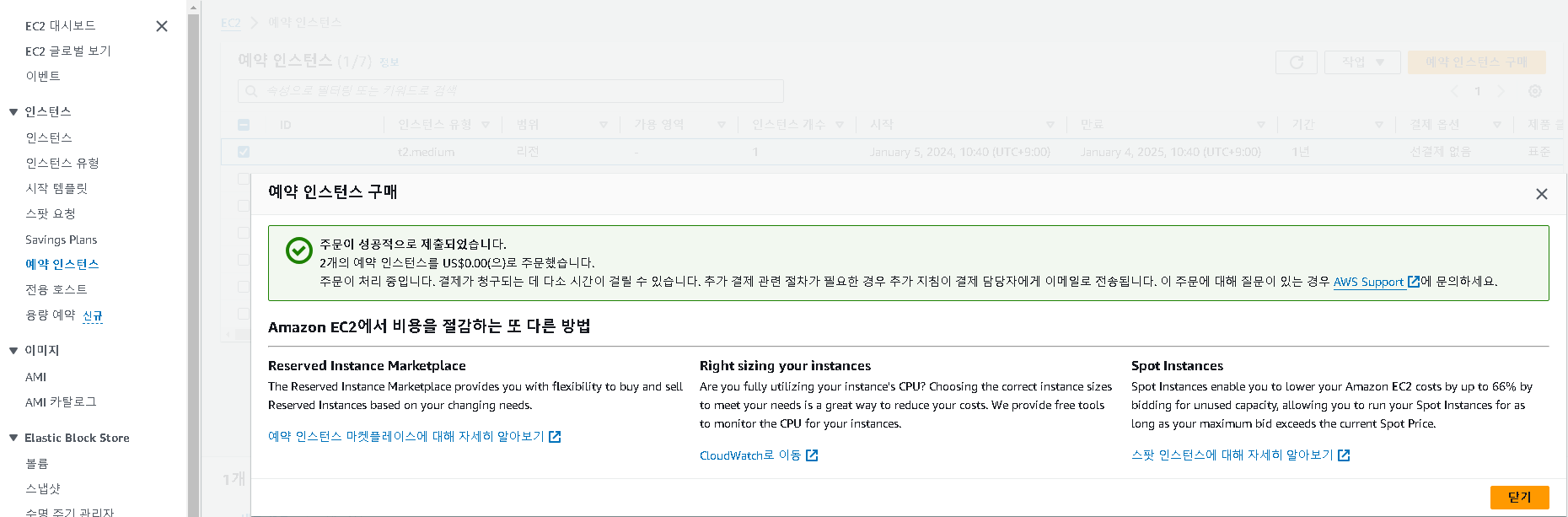Sort by 인스턴스 유형 column
The height and width of the screenshot is (517, 1568).
pyautogui.click(x=486, y=125)
